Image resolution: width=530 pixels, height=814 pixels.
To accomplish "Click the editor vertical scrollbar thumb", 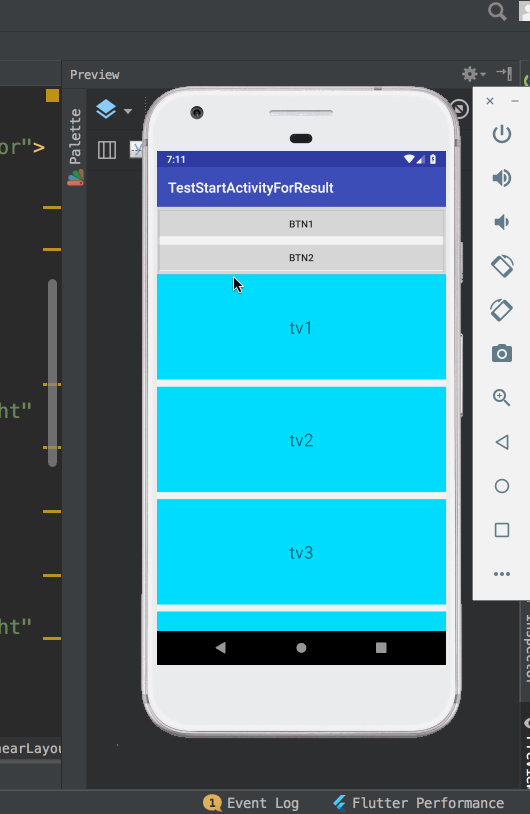I will 52,373.
